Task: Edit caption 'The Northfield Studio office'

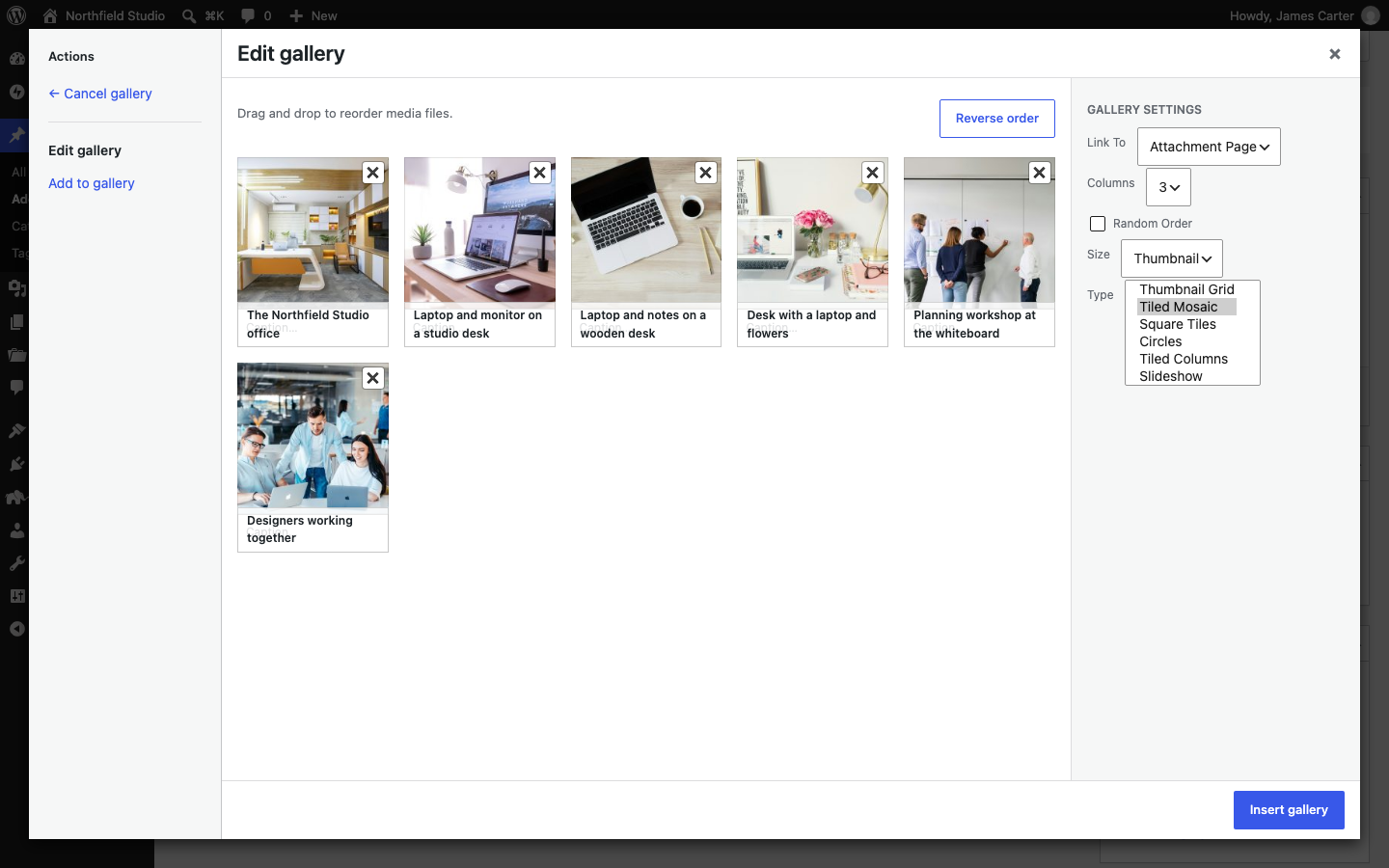Action: click(313, 325)
